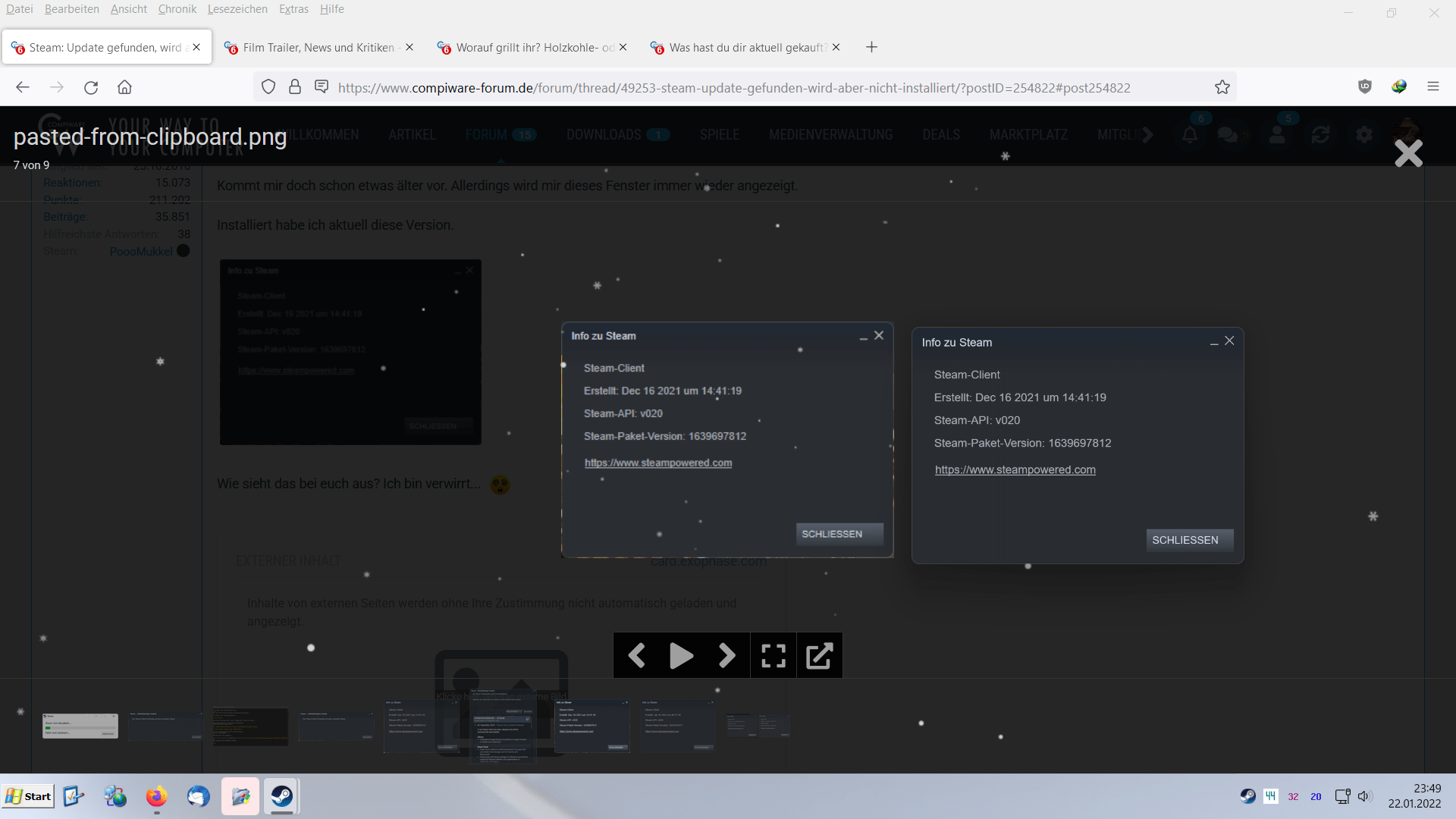Switch the lightbox to fullscreen
The height and width of the screenshot is (819, 1456).
click(773, 655)
